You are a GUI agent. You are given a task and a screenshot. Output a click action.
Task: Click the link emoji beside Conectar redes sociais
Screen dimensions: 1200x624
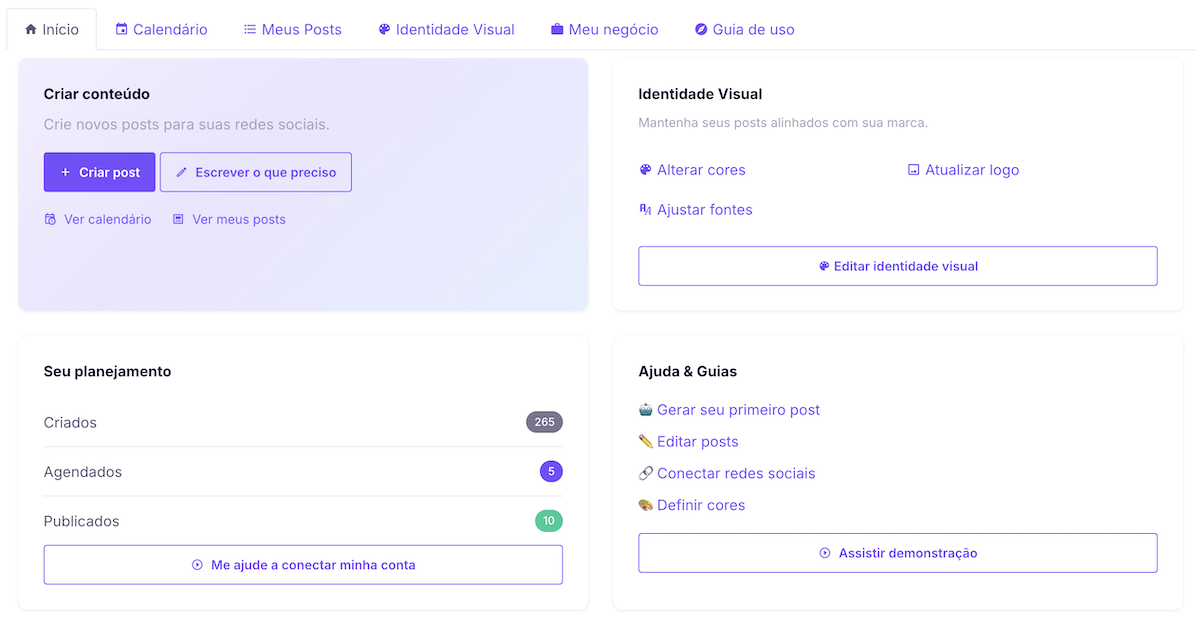point(645,474)
